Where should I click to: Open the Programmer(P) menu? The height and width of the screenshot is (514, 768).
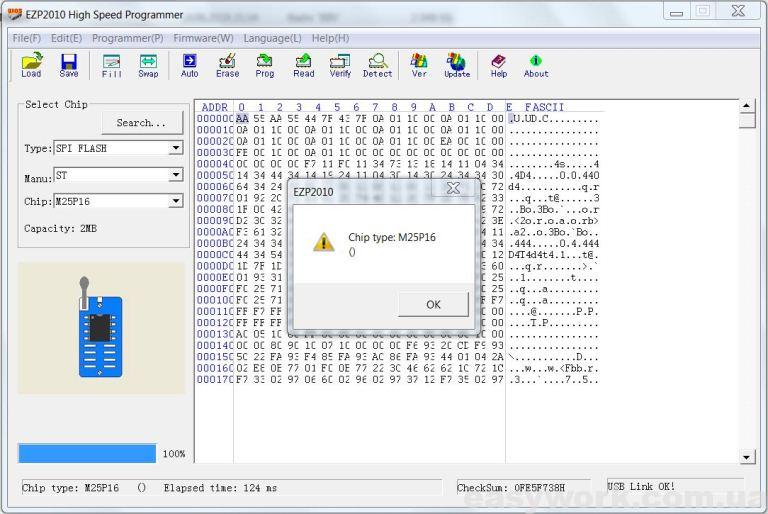tap(127, 38)
